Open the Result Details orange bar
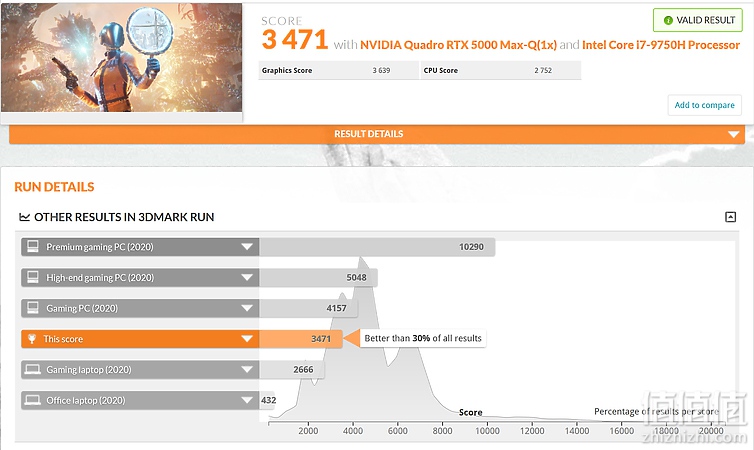Image resolution: width=754 pixels, height=450 pixels. [x=377, y=134]
